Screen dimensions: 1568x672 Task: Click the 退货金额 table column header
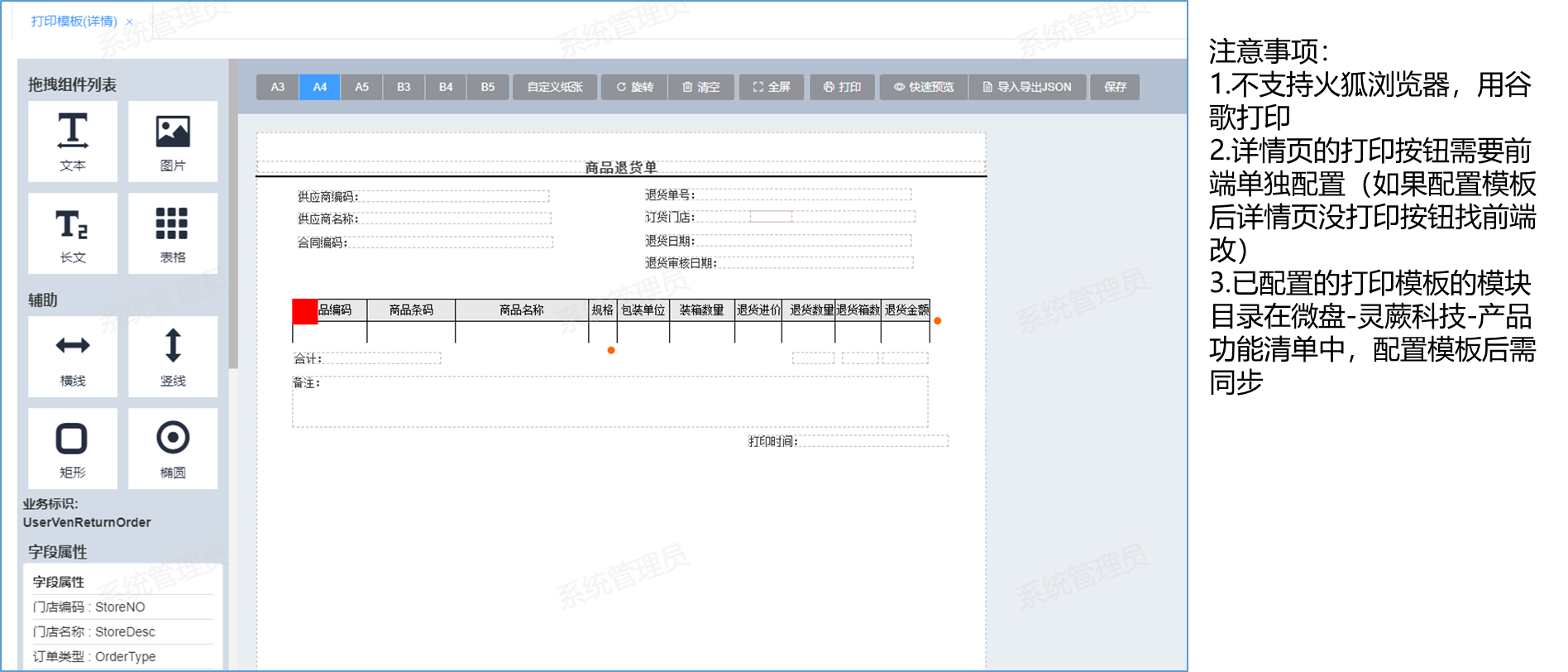pyautogui.click(x=906, y=310)
